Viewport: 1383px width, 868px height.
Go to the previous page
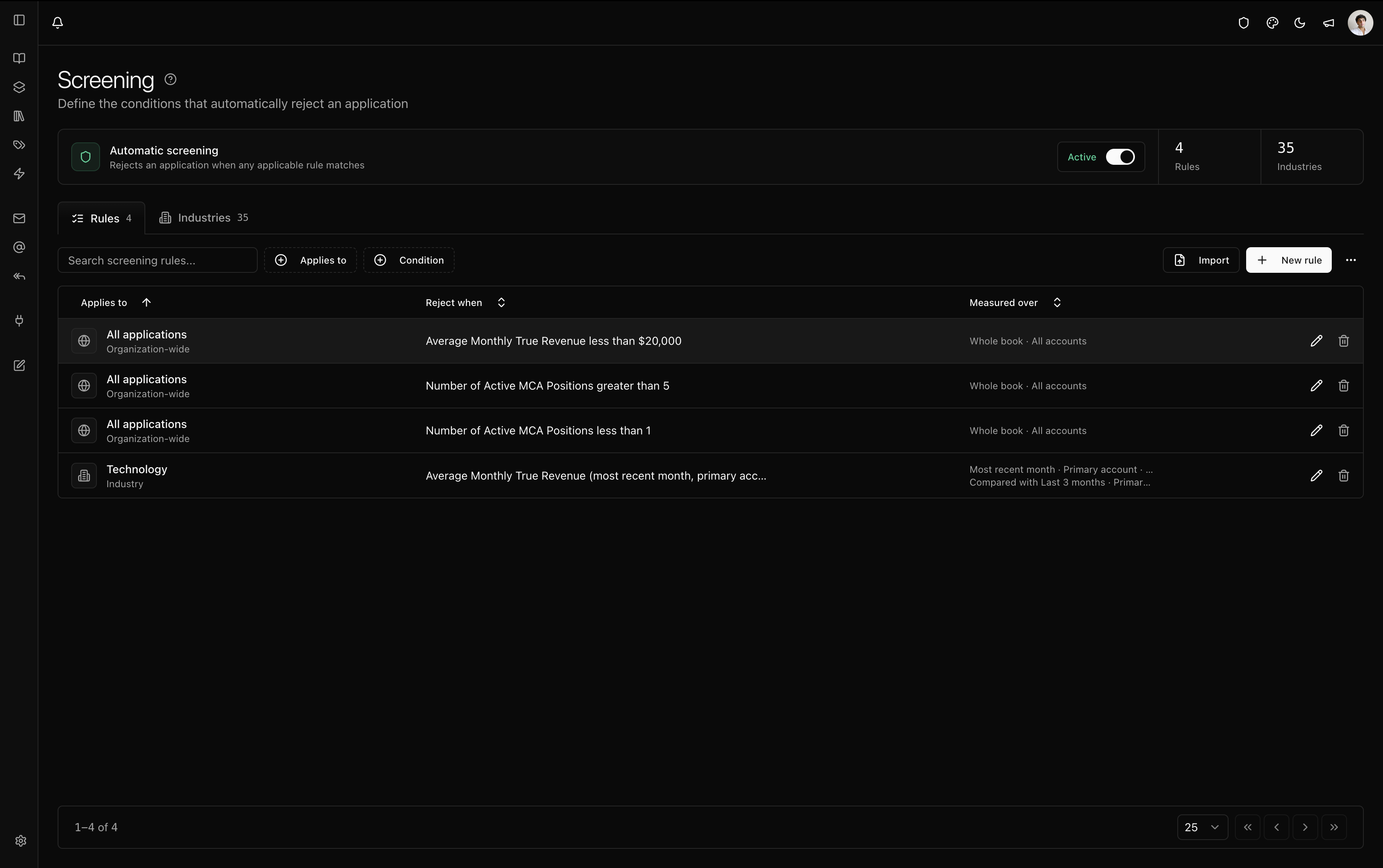pyautogui.click(x=1276, y=827)
